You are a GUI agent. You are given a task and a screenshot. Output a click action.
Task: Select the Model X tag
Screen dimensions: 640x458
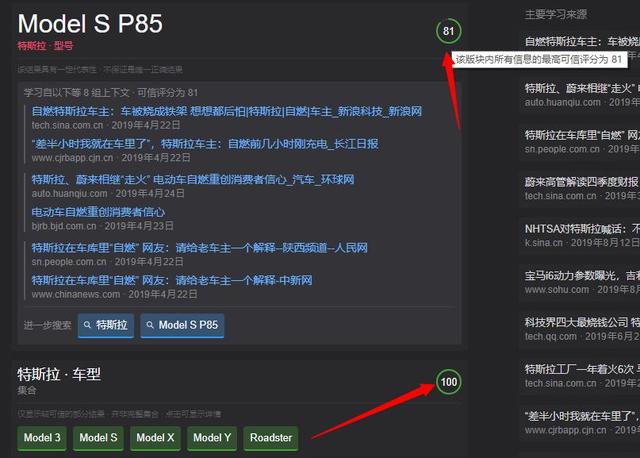[155, 438]
